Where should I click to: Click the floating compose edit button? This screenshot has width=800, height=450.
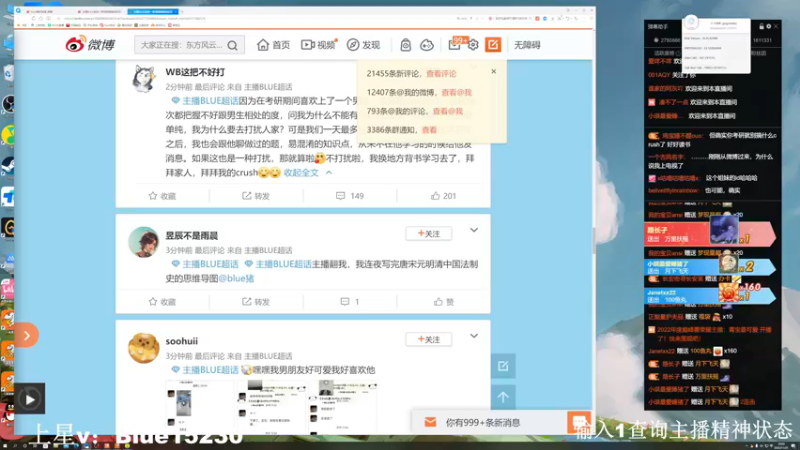pos(503,366)
